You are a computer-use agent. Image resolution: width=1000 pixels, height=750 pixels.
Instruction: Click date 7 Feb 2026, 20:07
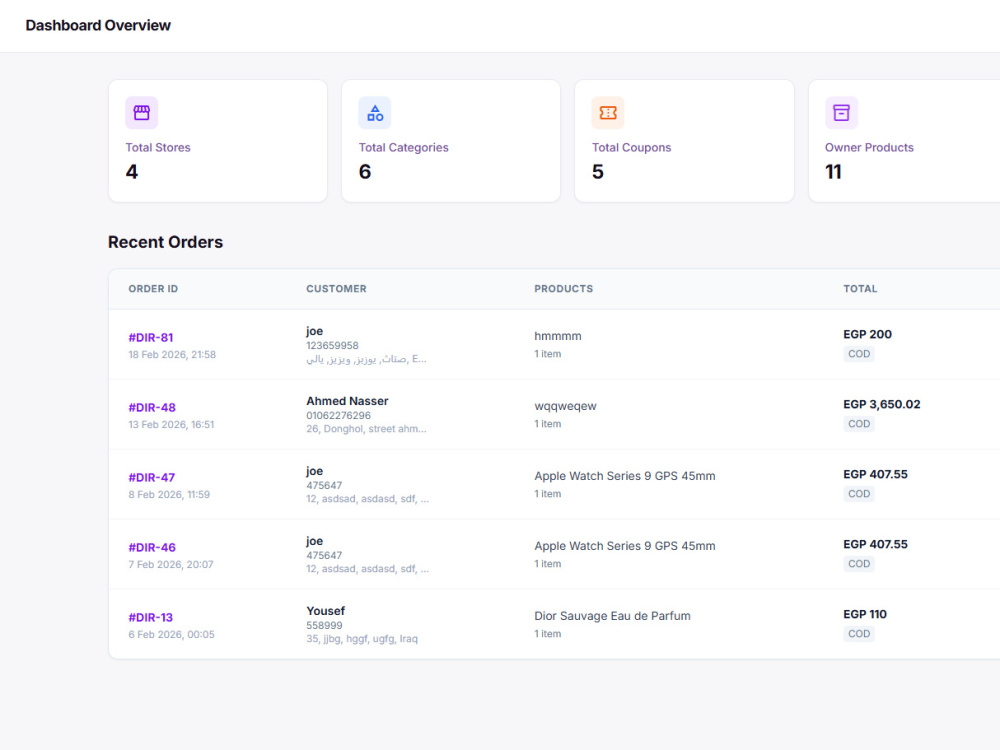[x=170, y=565]
